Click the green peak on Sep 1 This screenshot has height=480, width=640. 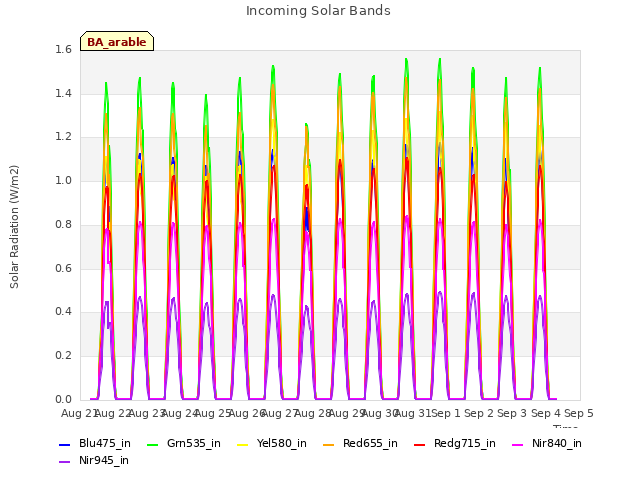(x=440, y=60)
